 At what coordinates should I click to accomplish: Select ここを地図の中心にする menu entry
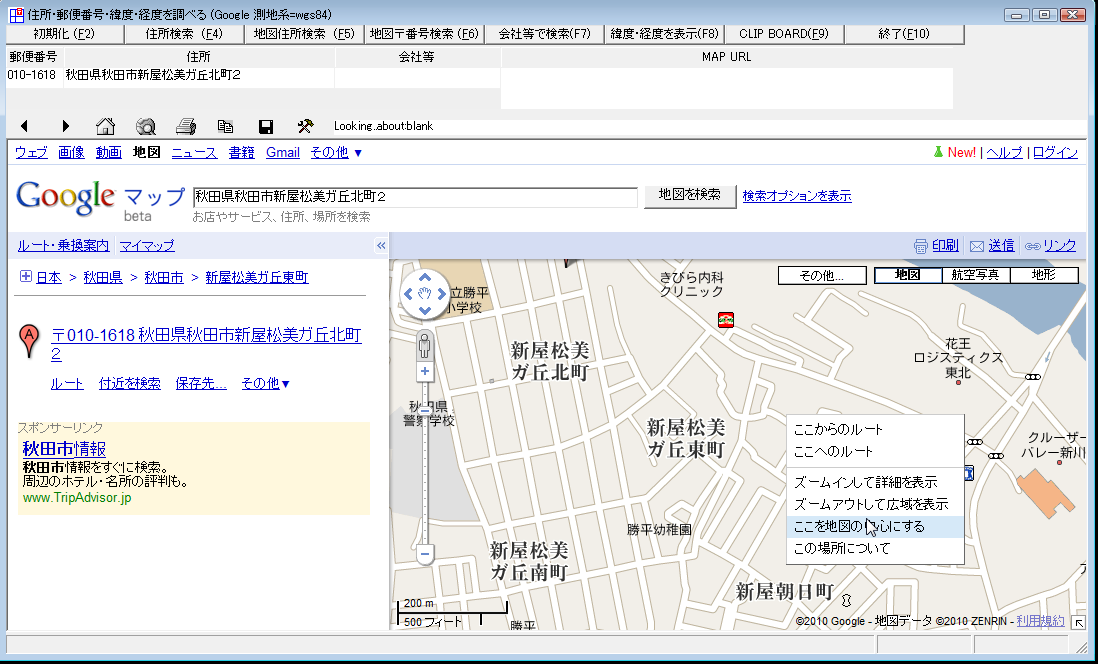tap(875, 526)
